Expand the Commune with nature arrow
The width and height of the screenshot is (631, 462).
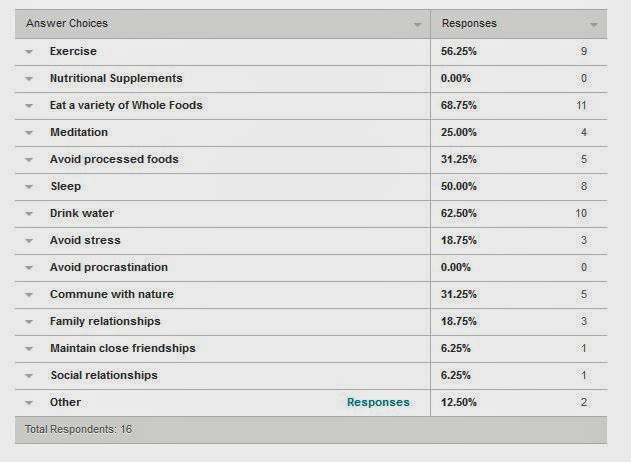tap(29, 295)
